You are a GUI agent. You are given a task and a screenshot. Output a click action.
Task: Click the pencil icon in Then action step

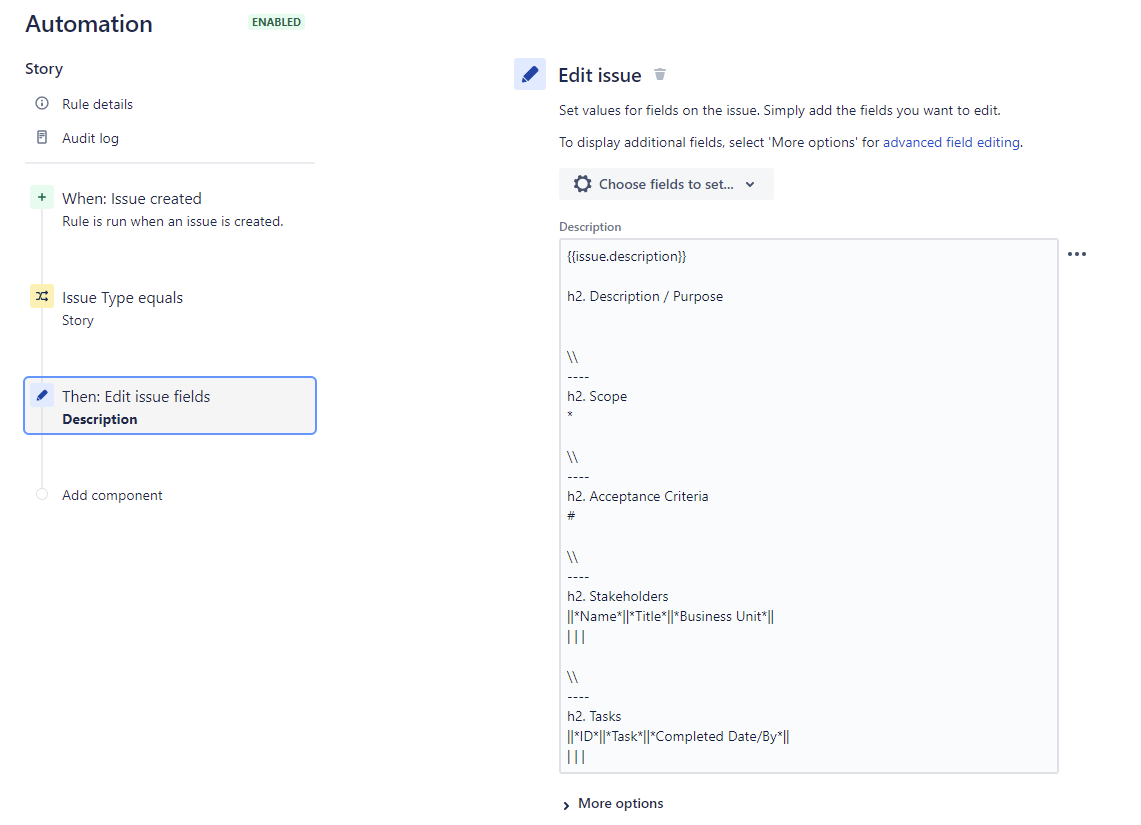42,395
